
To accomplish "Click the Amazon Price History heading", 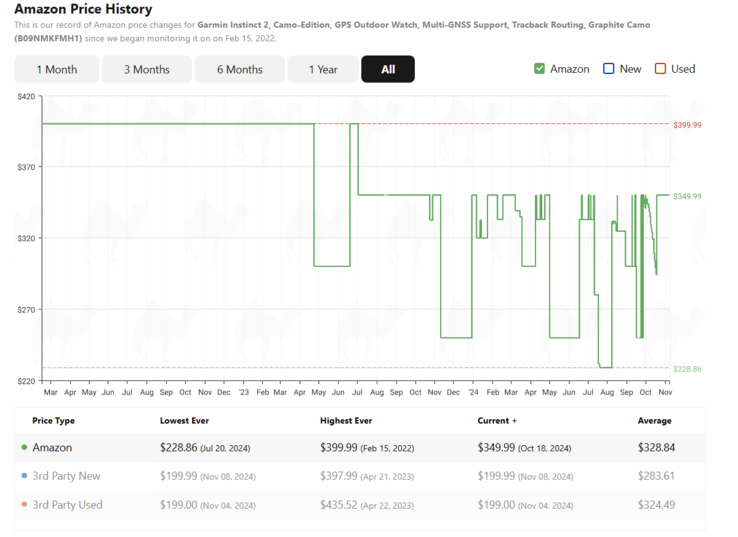I will pyautogui.click(x=83, y=9).
